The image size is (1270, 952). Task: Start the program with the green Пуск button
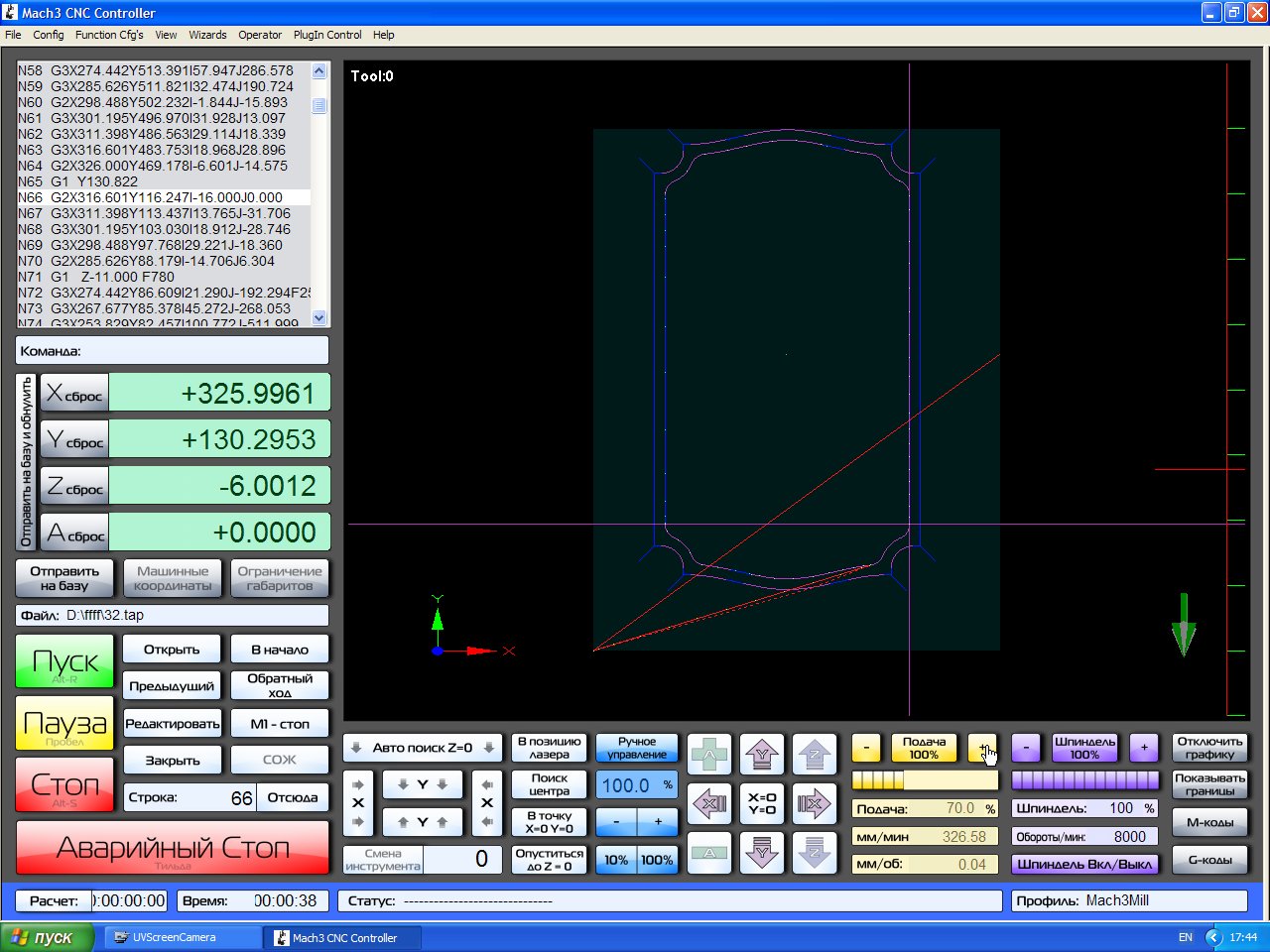coord(64,661)
